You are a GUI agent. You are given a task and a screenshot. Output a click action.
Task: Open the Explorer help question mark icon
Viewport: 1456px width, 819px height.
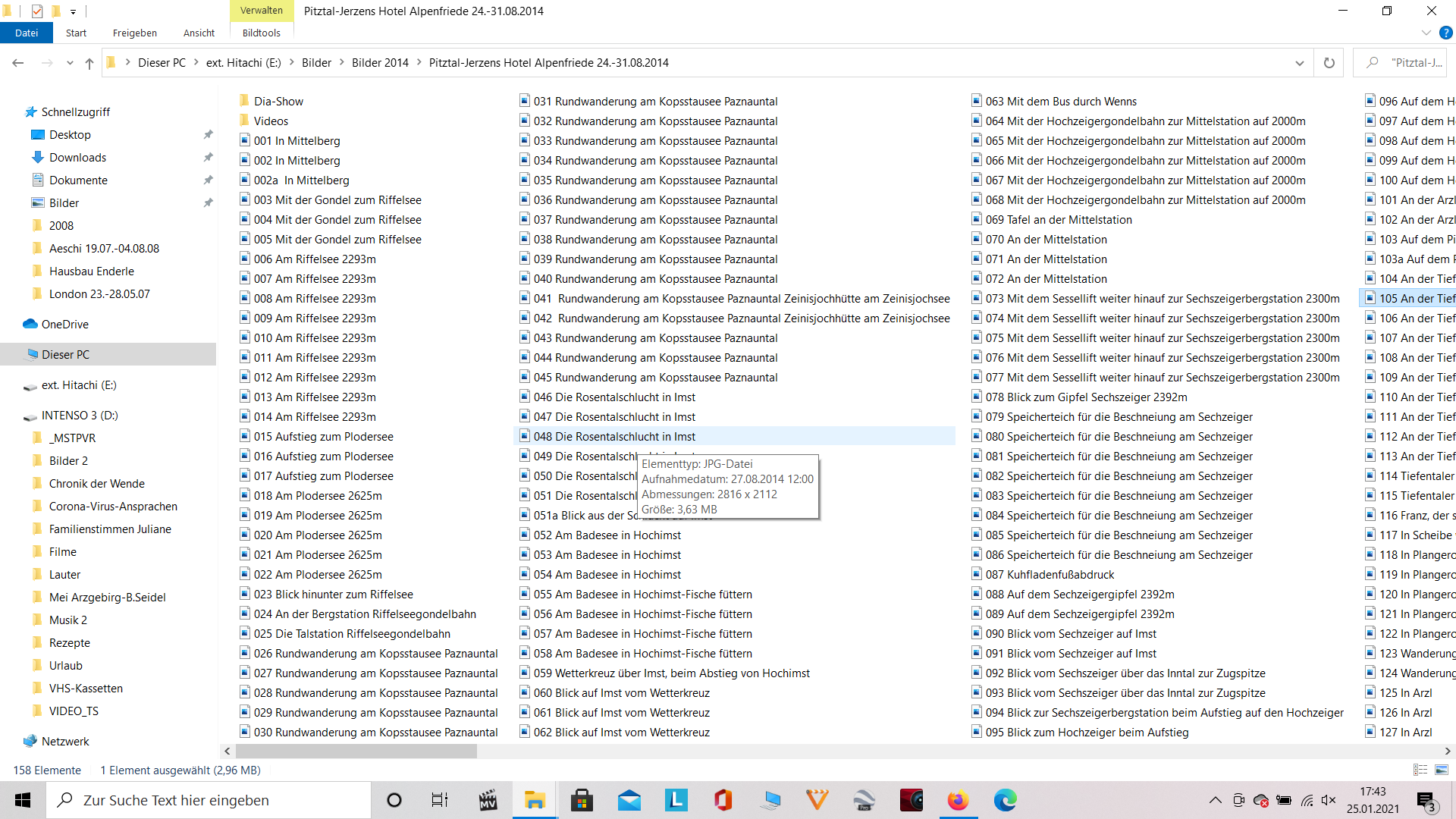pyautogui.click(x=1445, y=33)
